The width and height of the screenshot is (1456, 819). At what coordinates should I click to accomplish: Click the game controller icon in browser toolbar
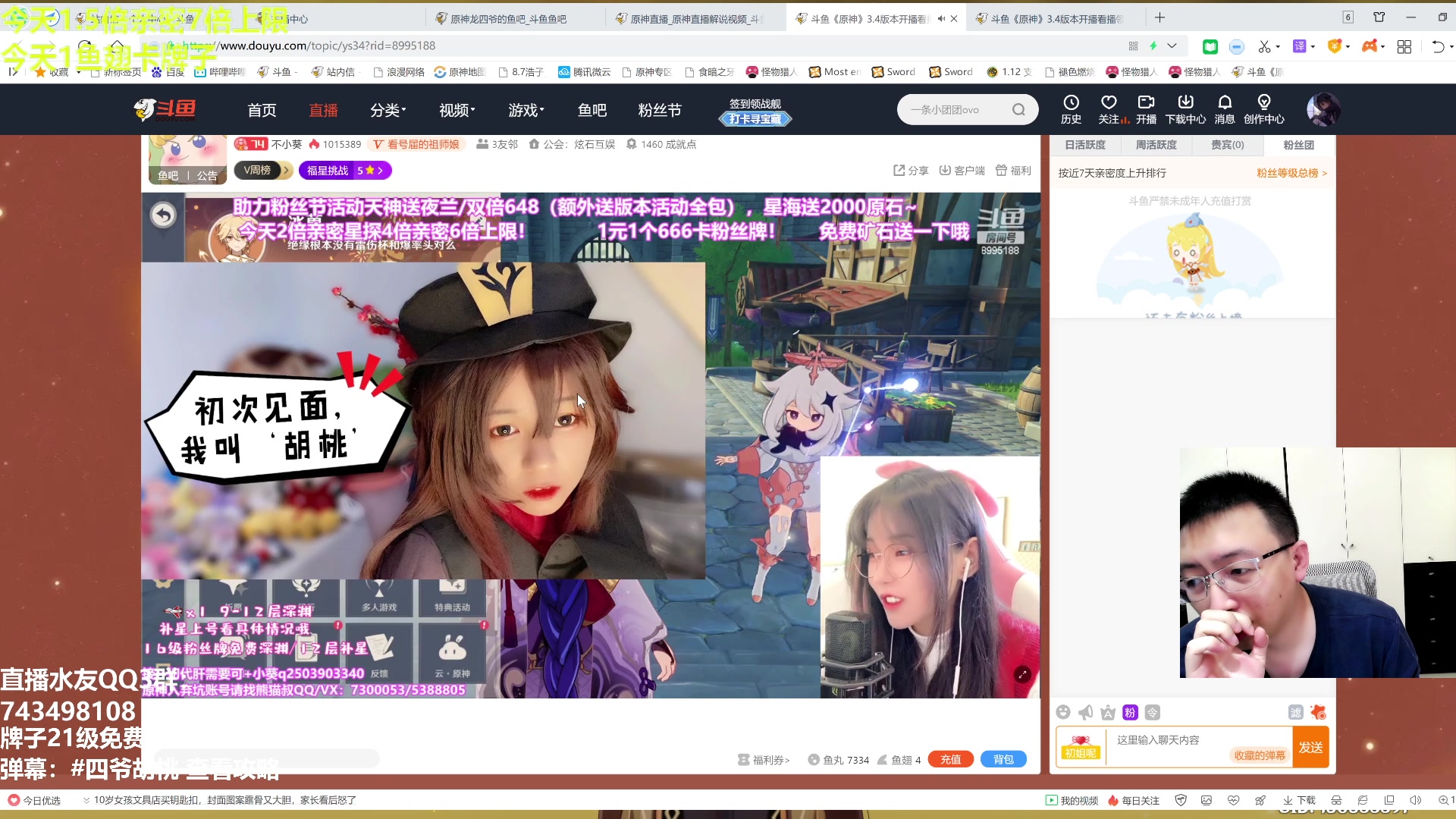click(x=1370, y=47)
